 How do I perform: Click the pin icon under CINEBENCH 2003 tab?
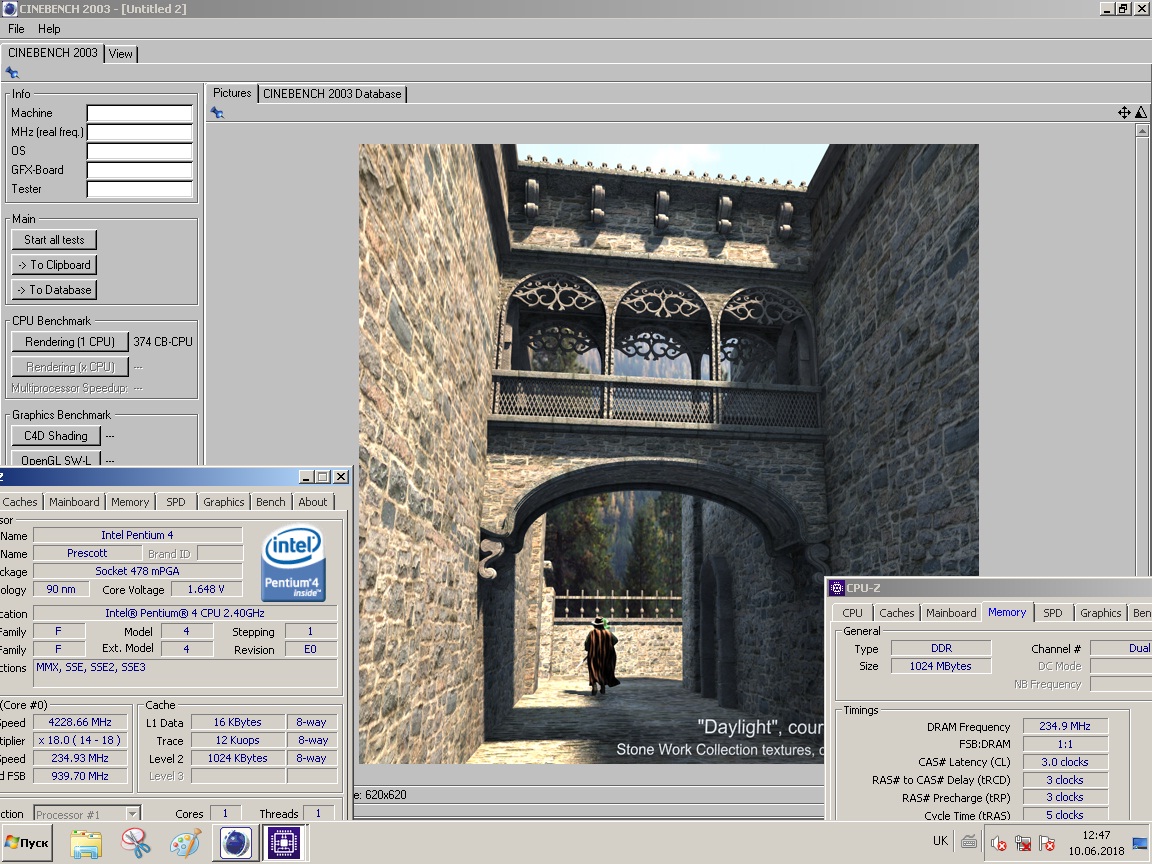click(12, 73)
